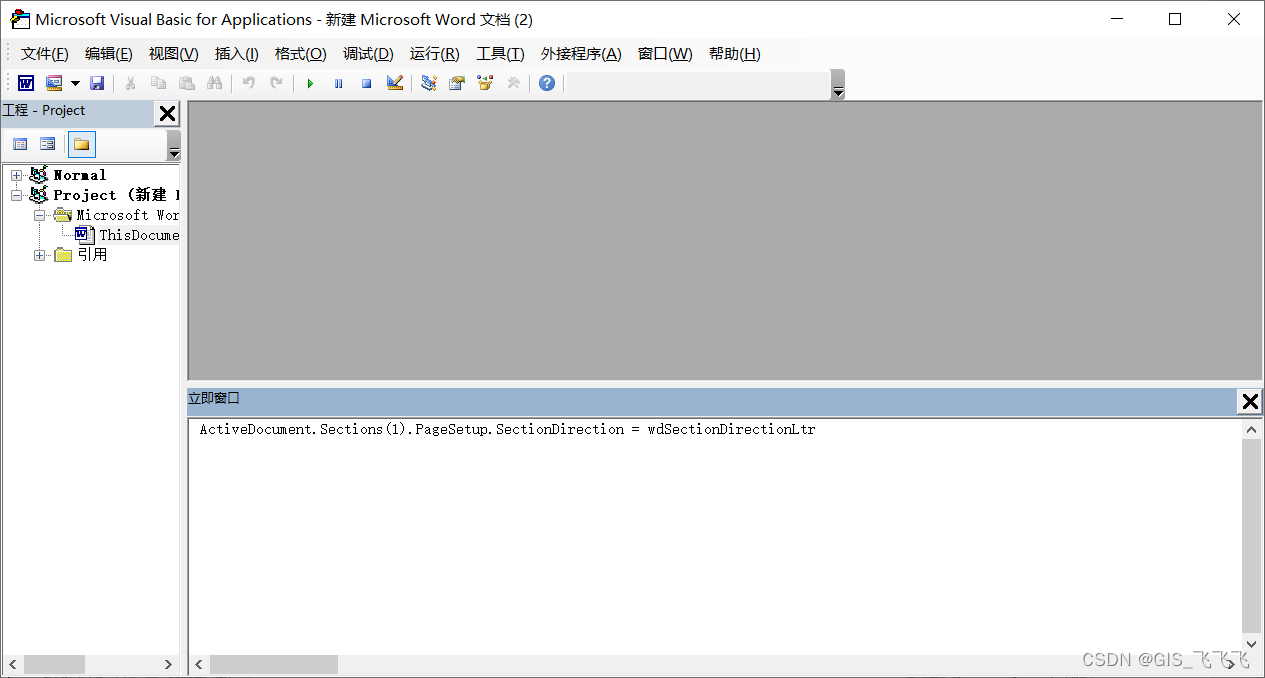Click View Code icon in Project panel
The height and width of the screenshot is (678, 1265).
tap(20, 144)
